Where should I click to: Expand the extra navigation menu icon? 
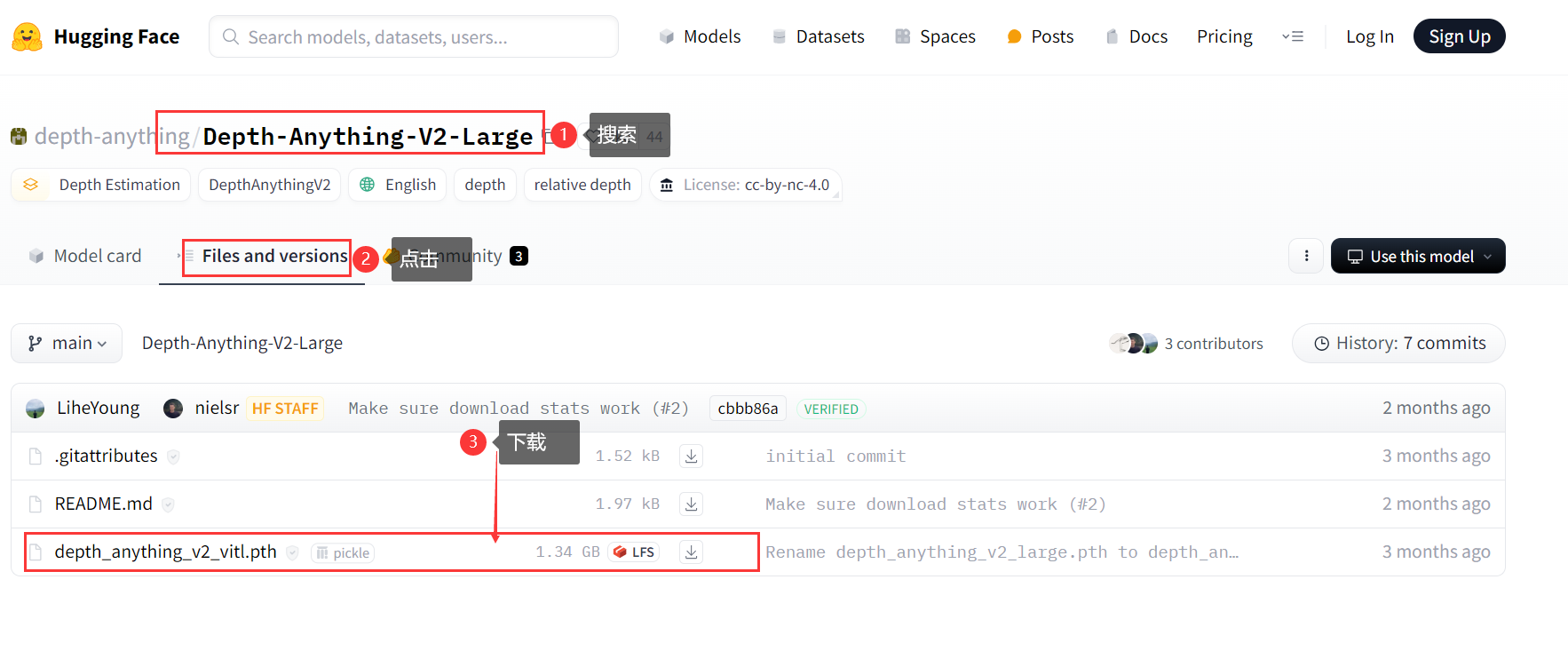pyautogui.click(x=1293, y=36)
